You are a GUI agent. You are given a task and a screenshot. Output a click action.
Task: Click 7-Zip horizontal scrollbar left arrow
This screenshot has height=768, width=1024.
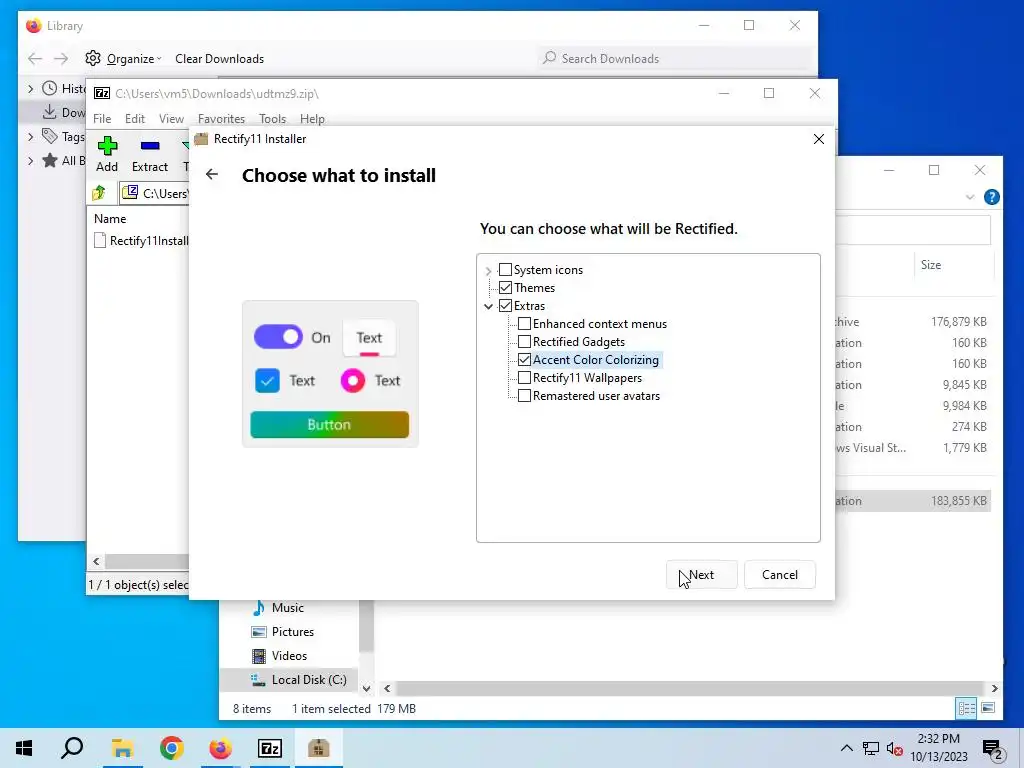pyautogui.click(x=97, y=562)
